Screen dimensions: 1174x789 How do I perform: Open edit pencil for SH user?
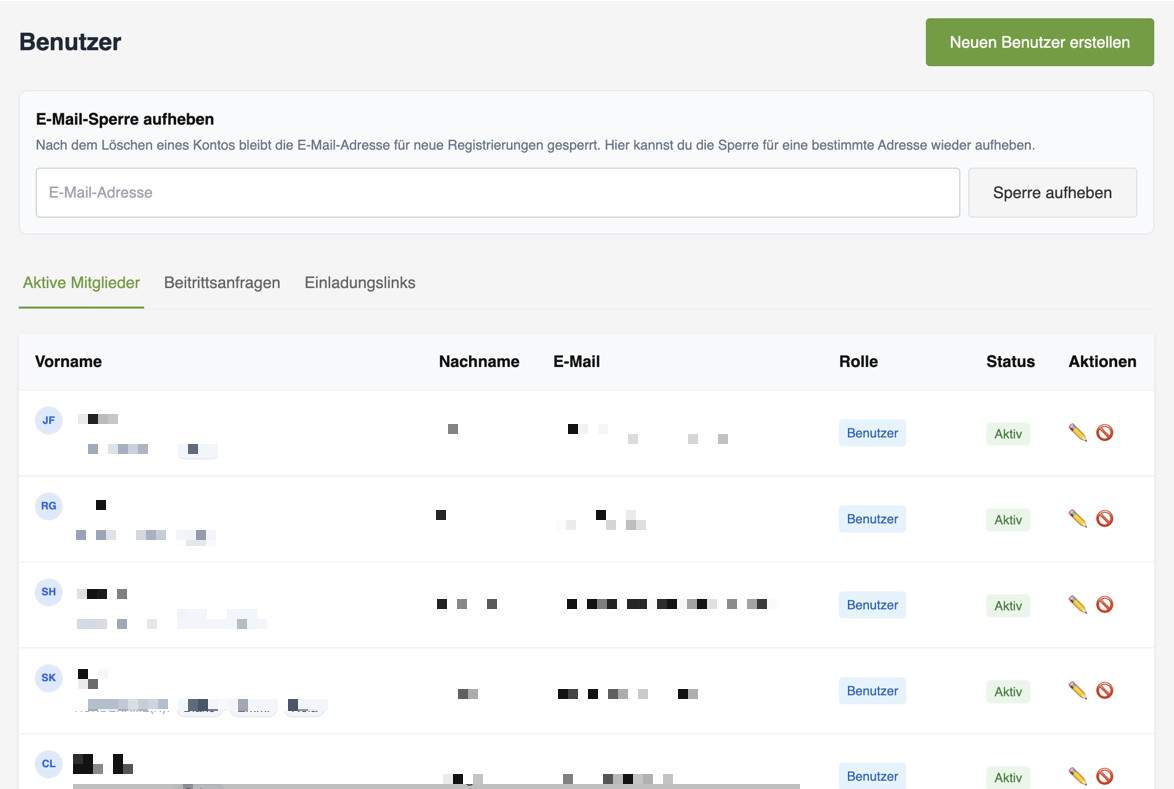[x=1077, y=605]
